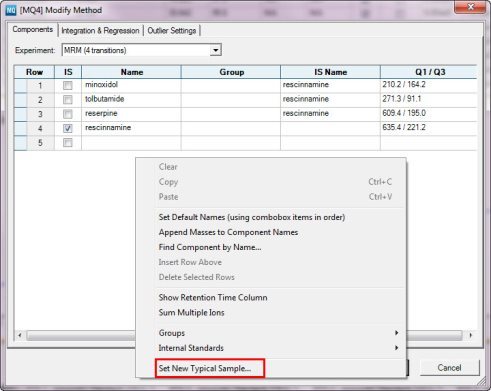Check the IS box for minoxidol
Screen dimensions: 491x391
[x=68, y=85]
